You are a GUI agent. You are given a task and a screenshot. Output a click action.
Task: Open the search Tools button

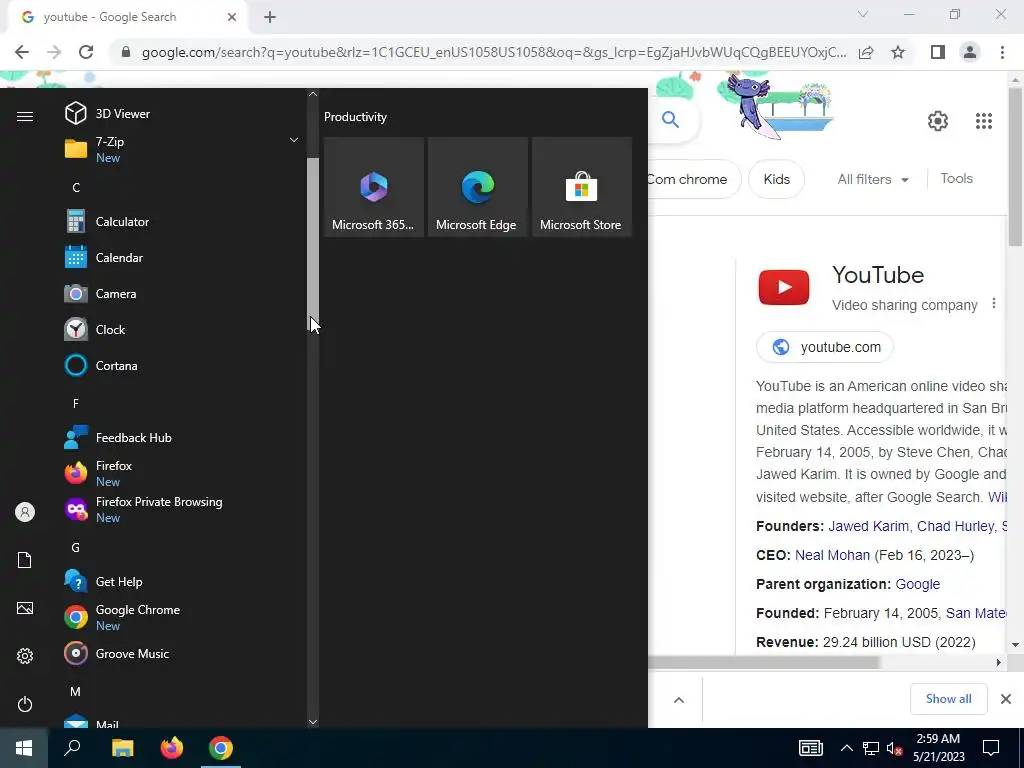[x=956, y=178]
